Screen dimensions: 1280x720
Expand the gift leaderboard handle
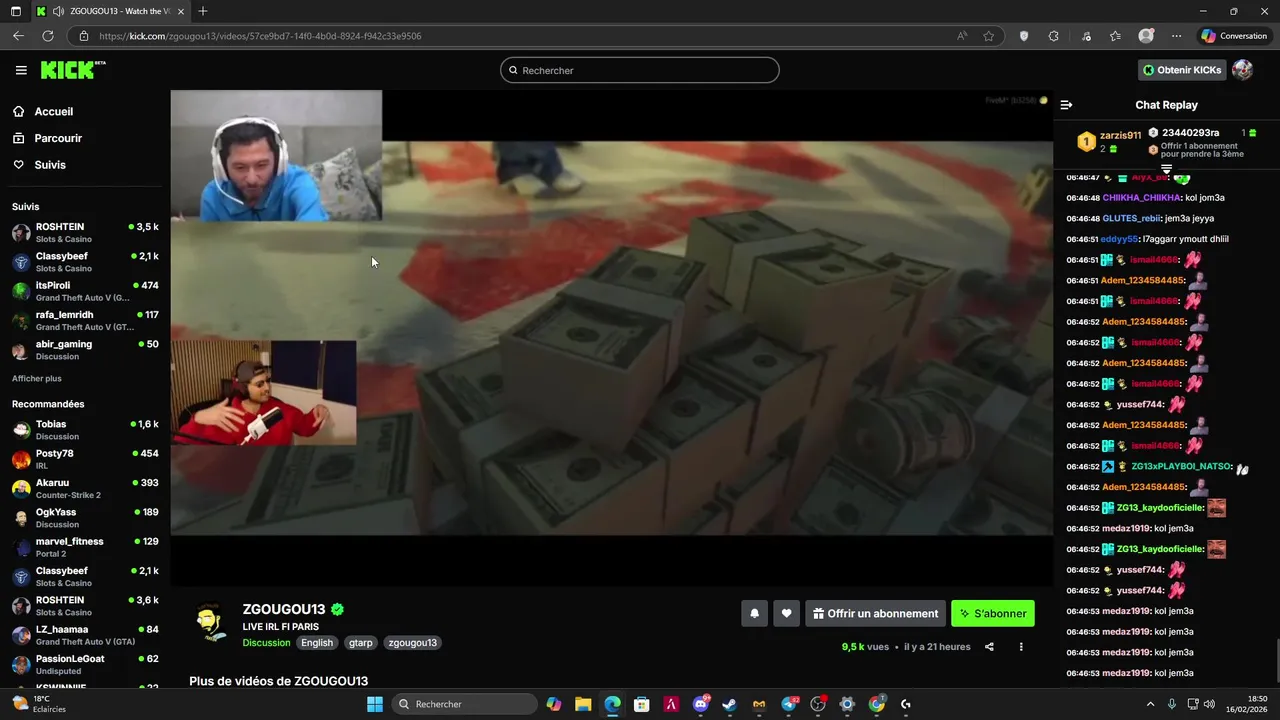[1166, 168]
